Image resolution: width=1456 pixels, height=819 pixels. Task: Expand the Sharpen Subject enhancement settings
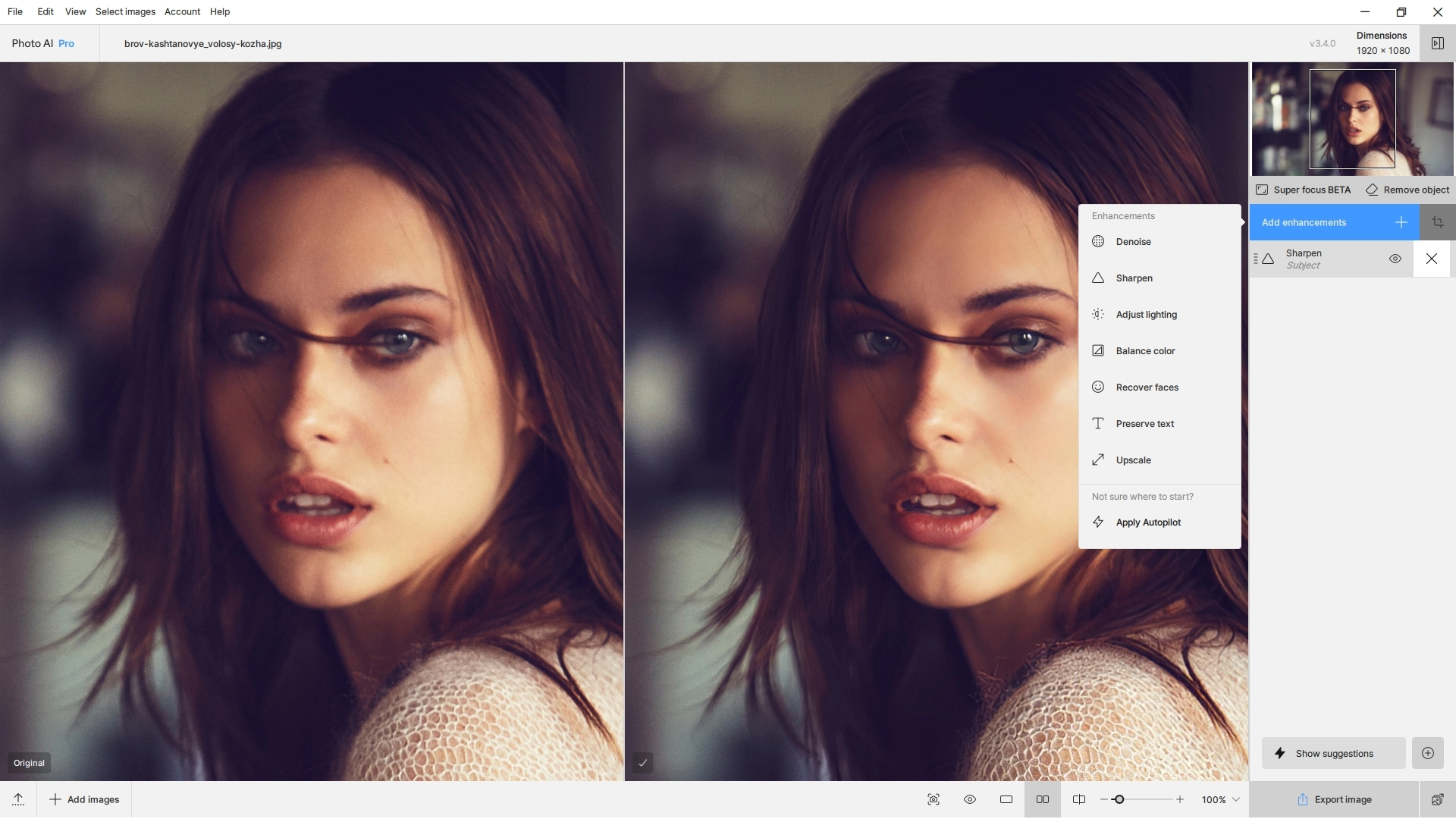1319,259
